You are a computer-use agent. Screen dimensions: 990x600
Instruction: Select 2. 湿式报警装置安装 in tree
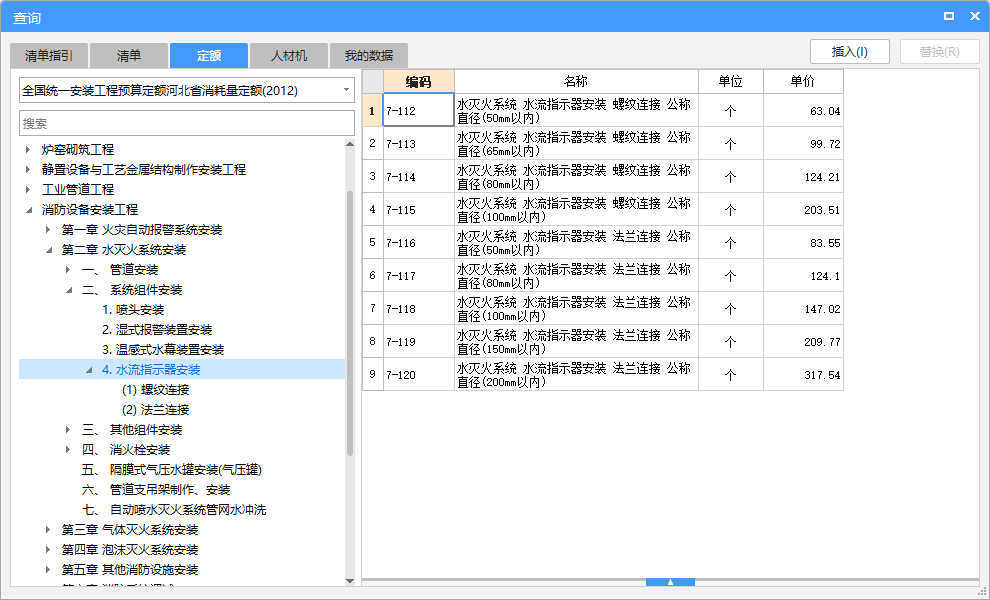coord(157,330)
